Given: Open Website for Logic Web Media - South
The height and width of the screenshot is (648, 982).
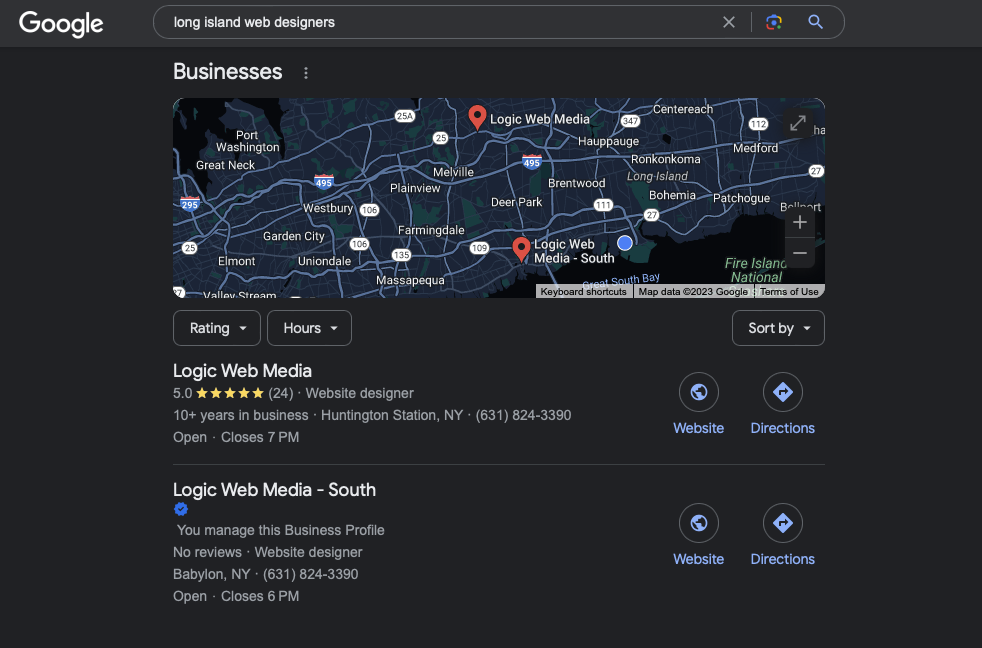Looking at the screenshot, I should [698, 523].
